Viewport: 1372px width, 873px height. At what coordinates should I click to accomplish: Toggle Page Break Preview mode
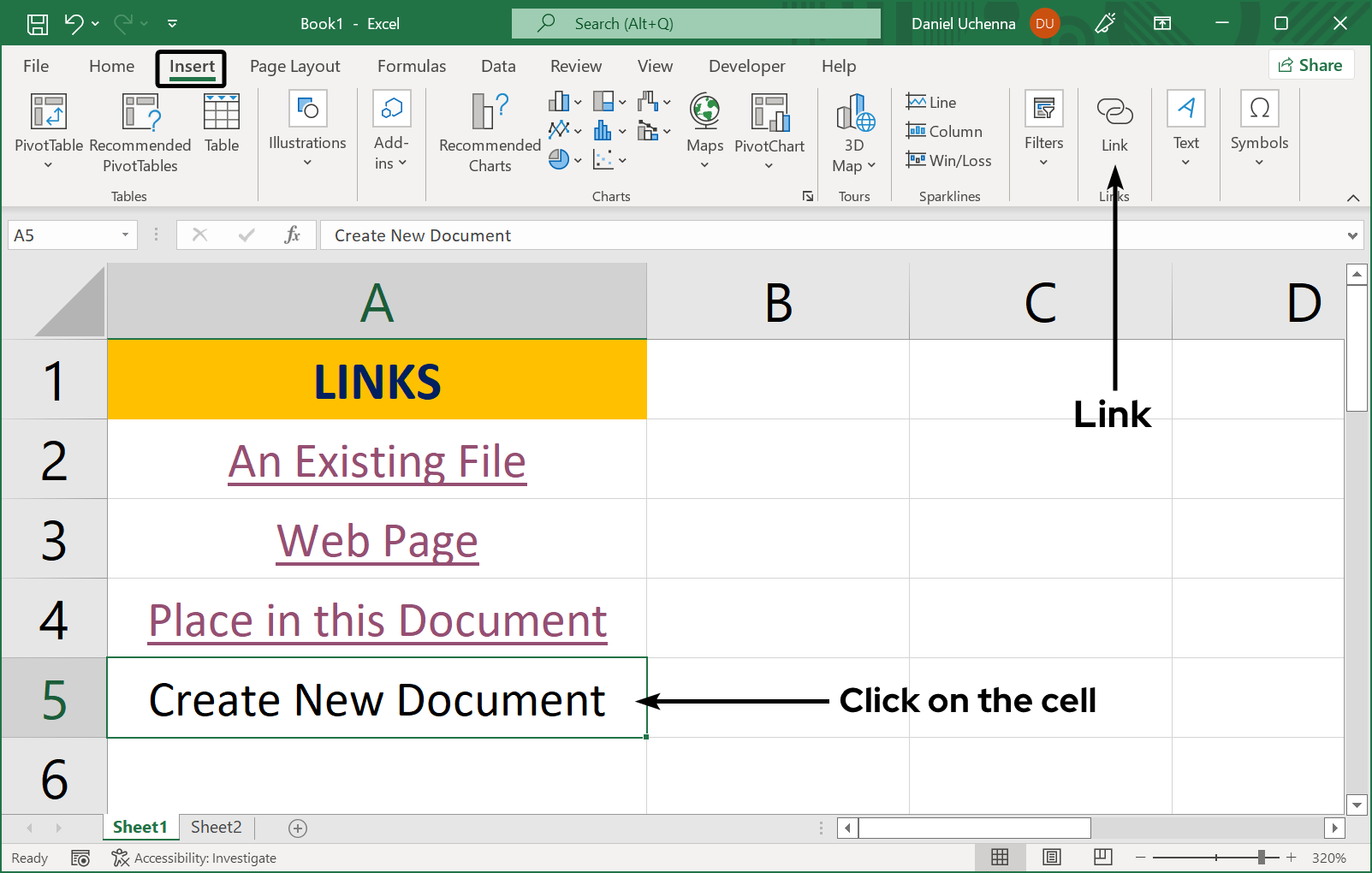tap(1102, 857)
